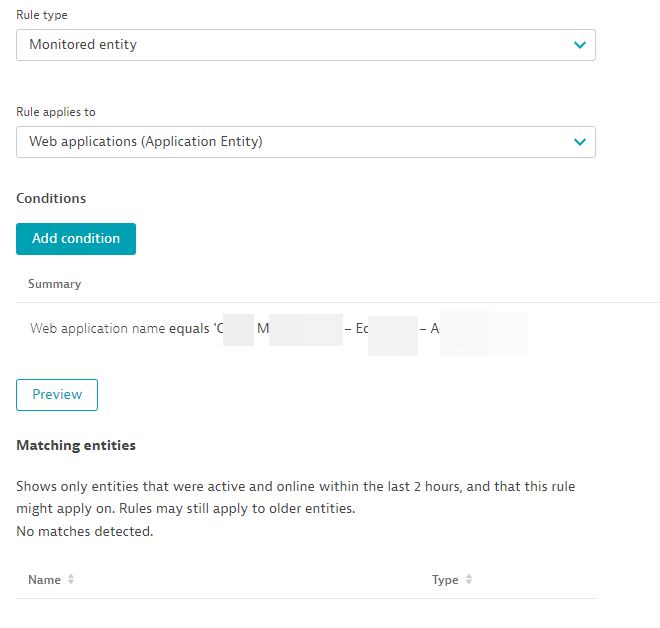Image resolution: width=660 pixels, height=628 pixels.
Task: Click the Rule applies to chevron arrow
Action: click(x=579, y=142)
